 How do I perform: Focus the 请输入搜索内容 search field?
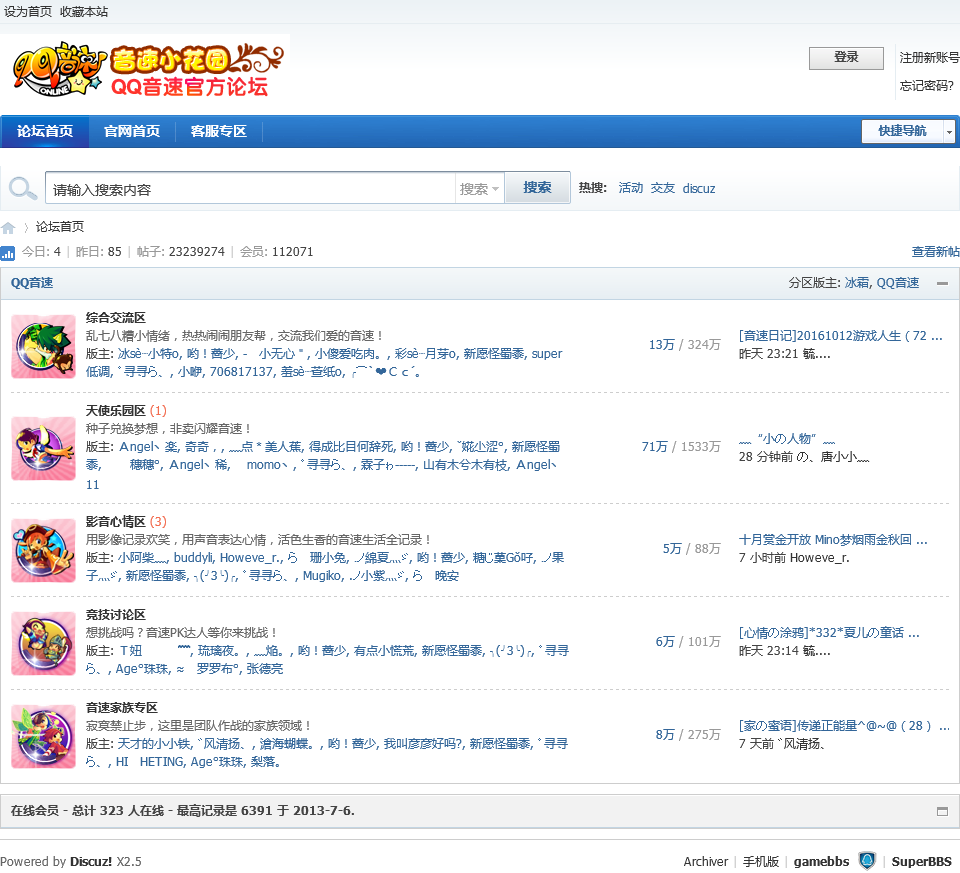coord(250,188)
